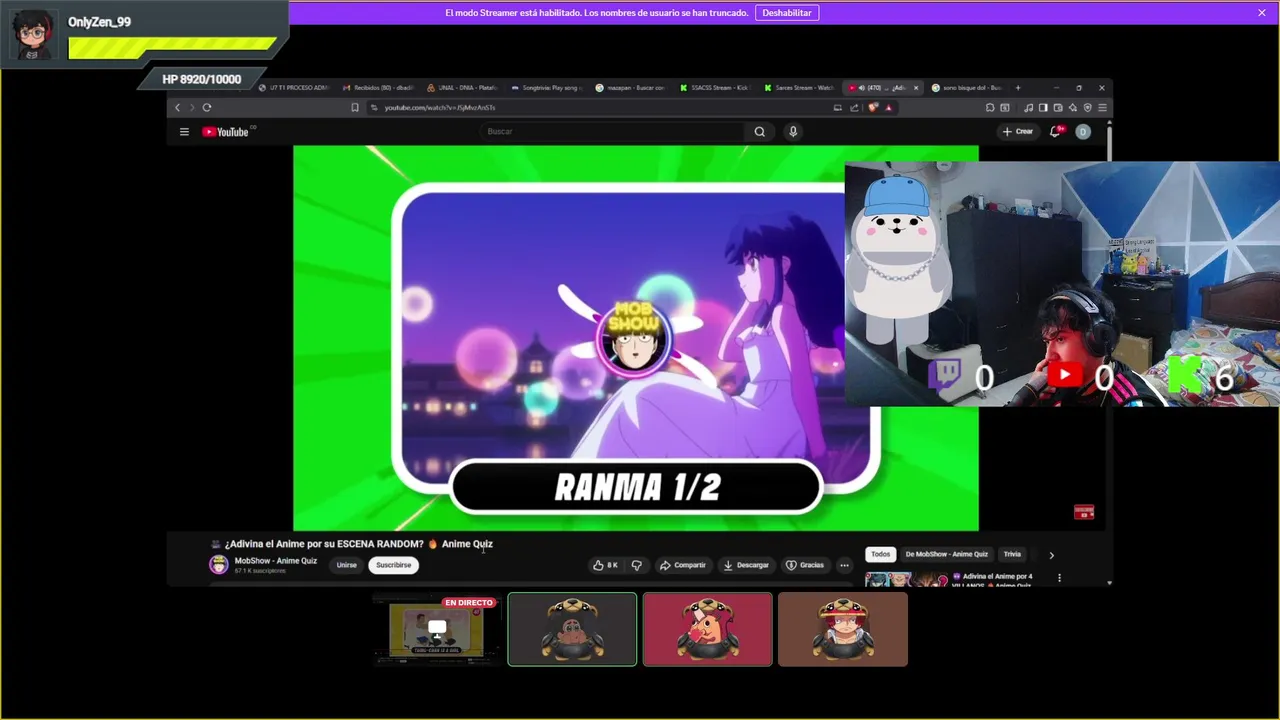Viewport: 1280px width, 720px height.
Task: Select the Todos filter chip
Action: (880, 554)
